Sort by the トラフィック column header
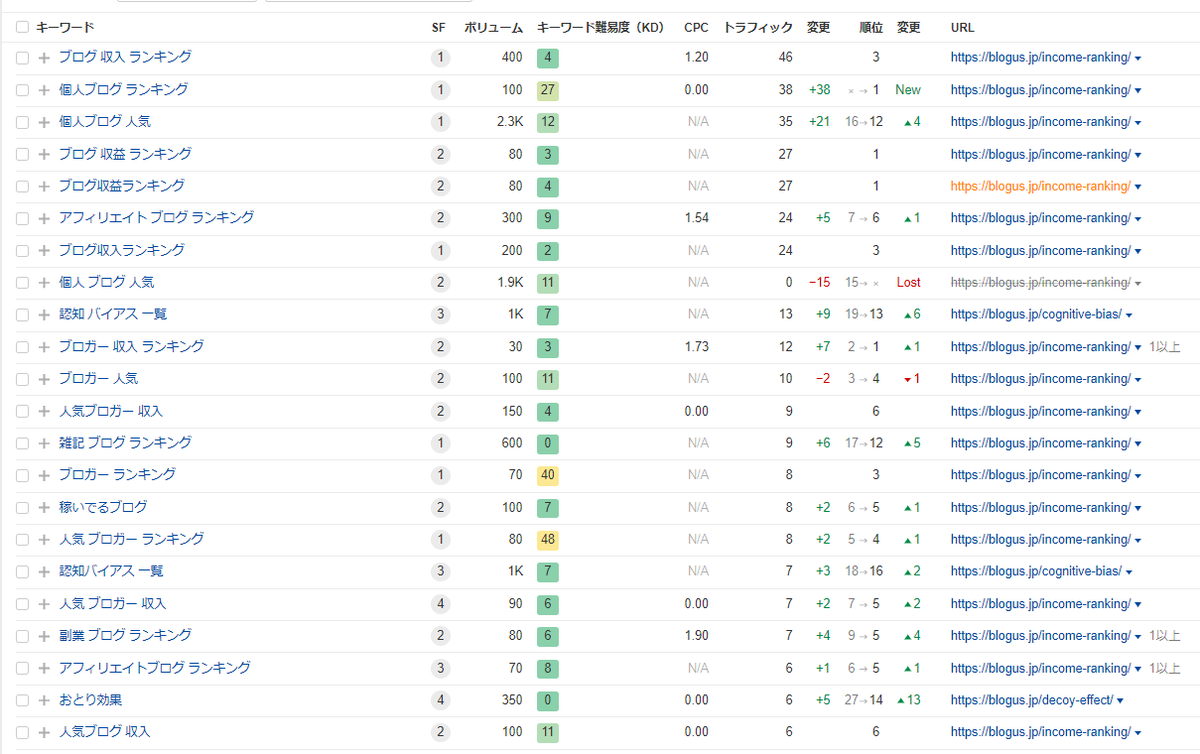Viewport: 1200px width, 754px height. coord(757,28)
